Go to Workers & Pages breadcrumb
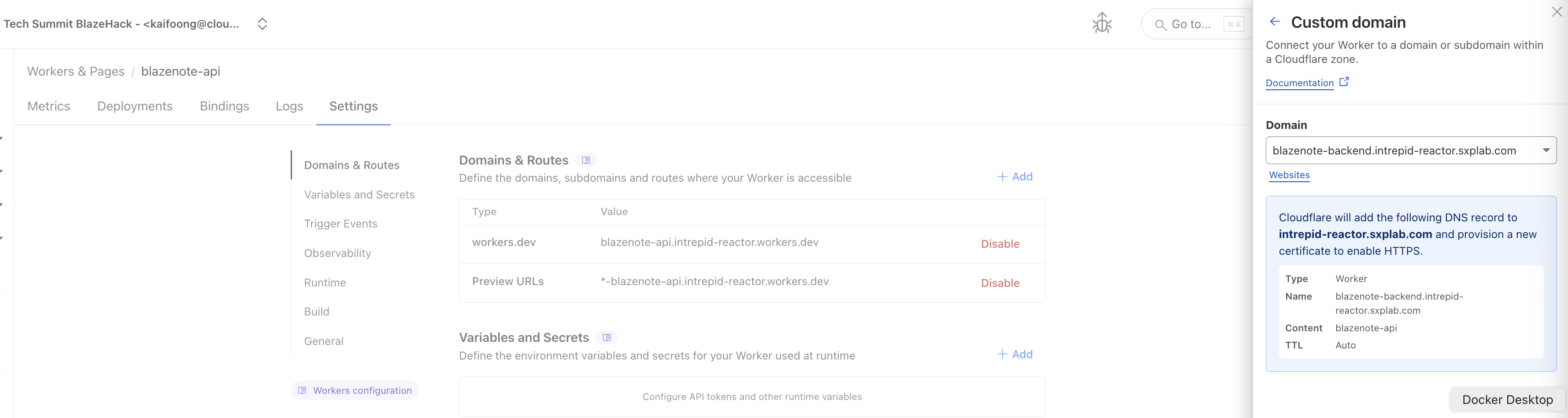The width and height of the screenshot is (1568, 418). coord(75,71)
